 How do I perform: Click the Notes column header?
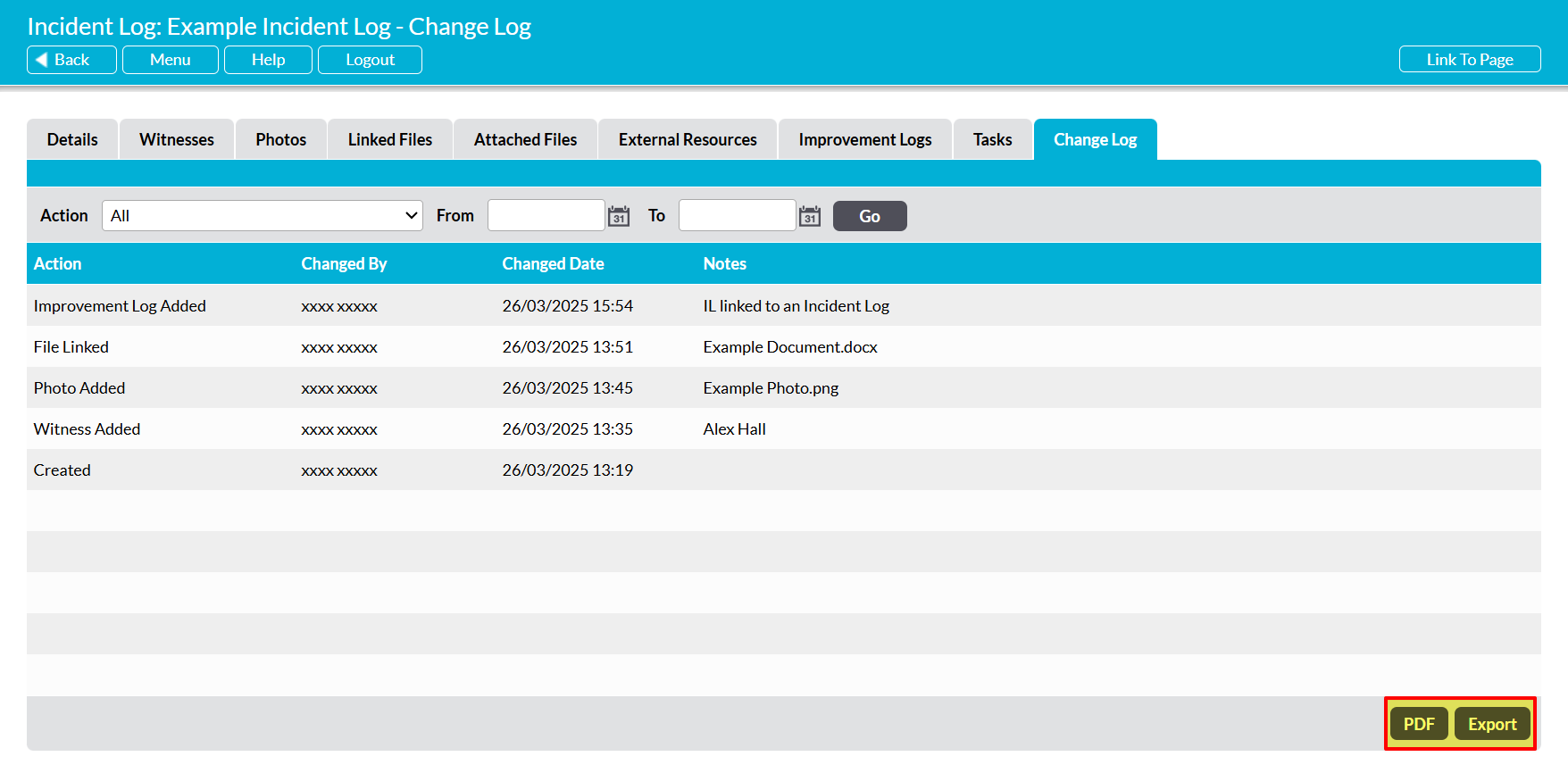(724, 263)
